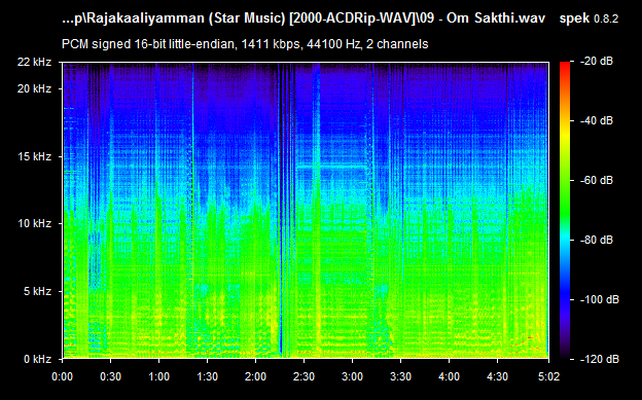Click the -20 dB scale label
Screen dimensions: 642x400
[597, 61]
